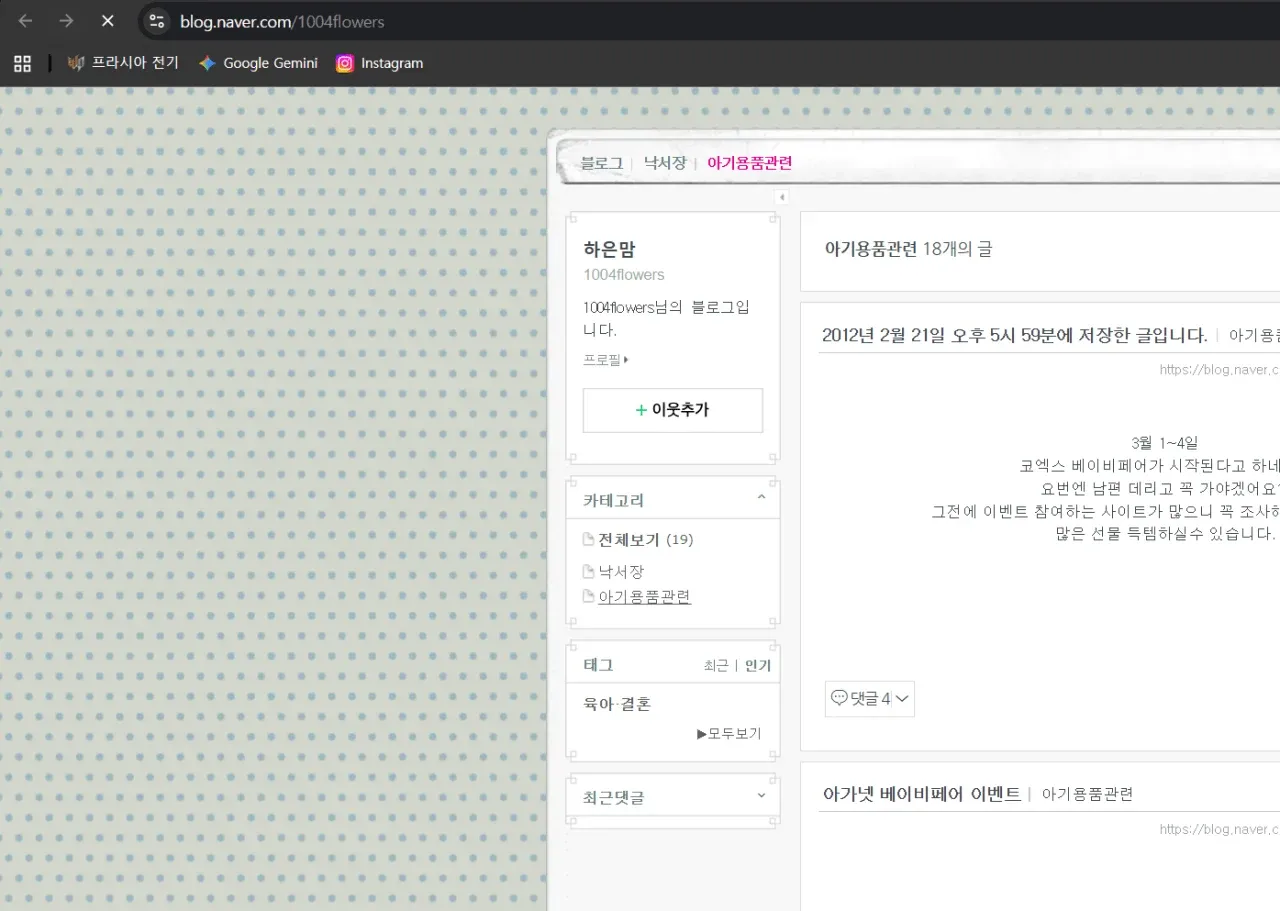Click the 프라시아 전기 bookmark icon
The image size is (1280, 911).
76,62
